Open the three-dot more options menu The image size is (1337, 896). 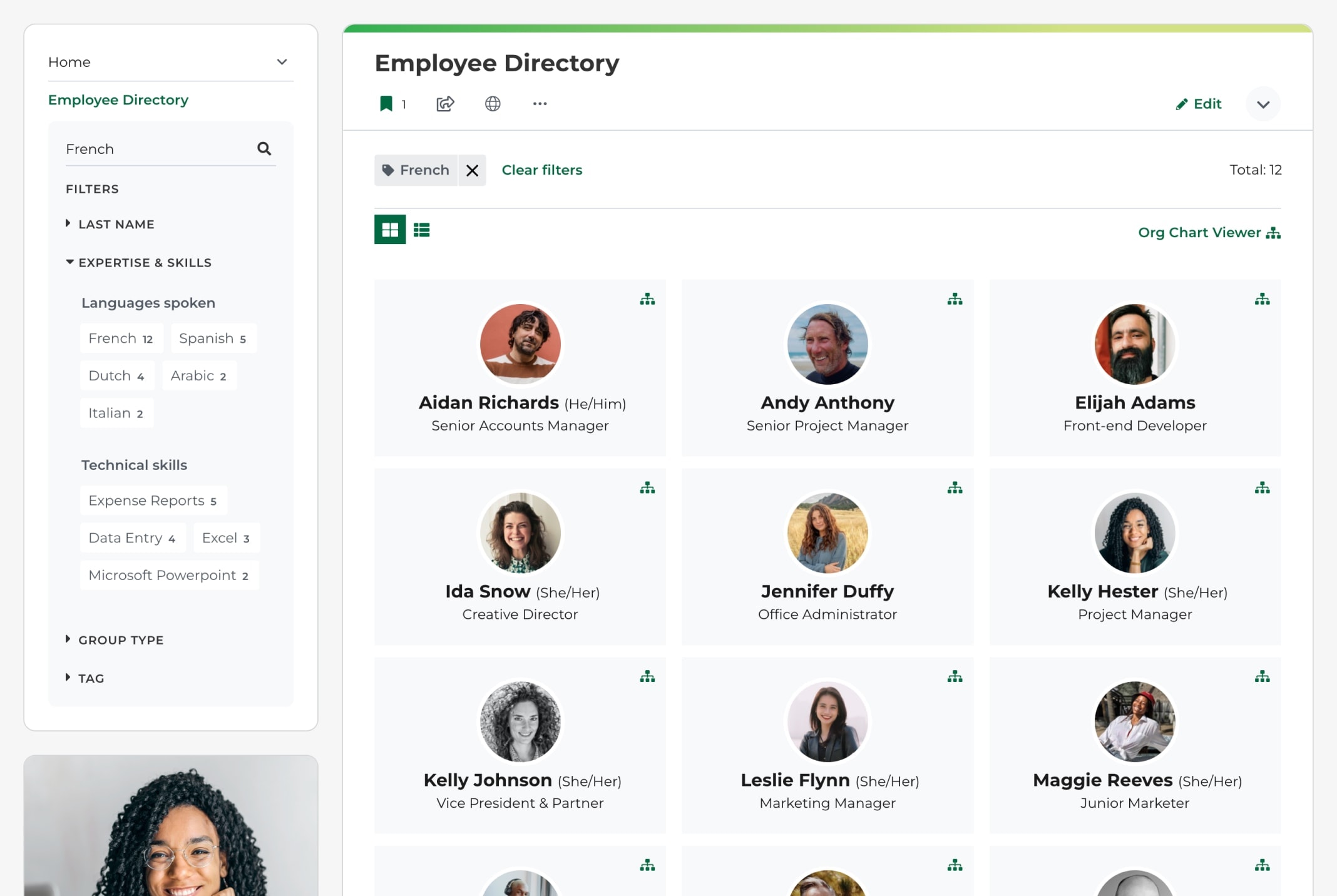coord(540,104)
